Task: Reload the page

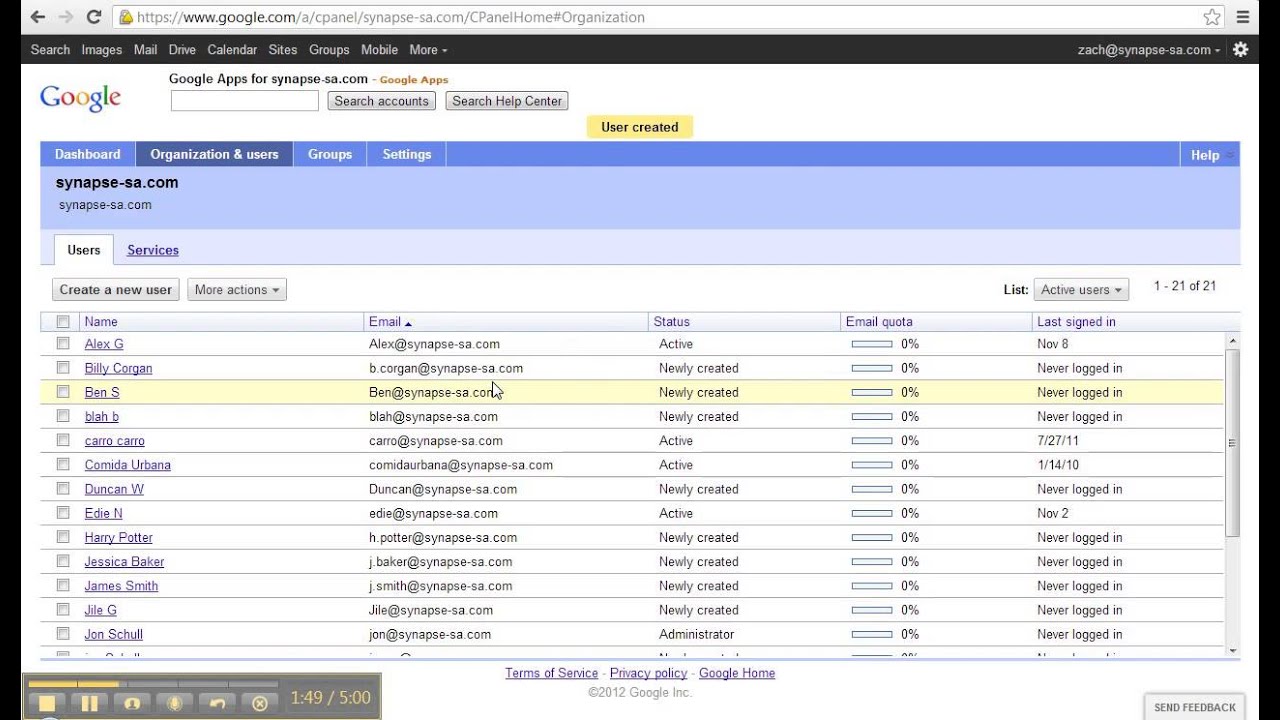Action: pyautogui.click(x=94, y=17)
